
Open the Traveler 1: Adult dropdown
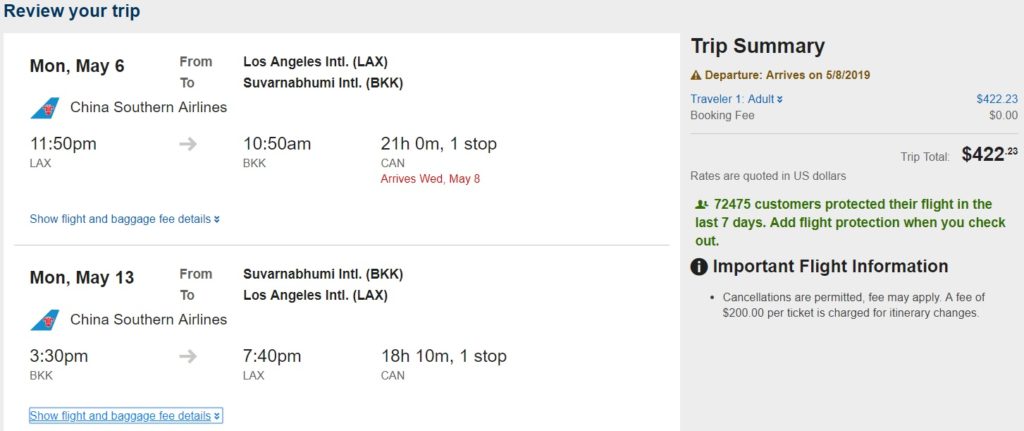point(737,99)
